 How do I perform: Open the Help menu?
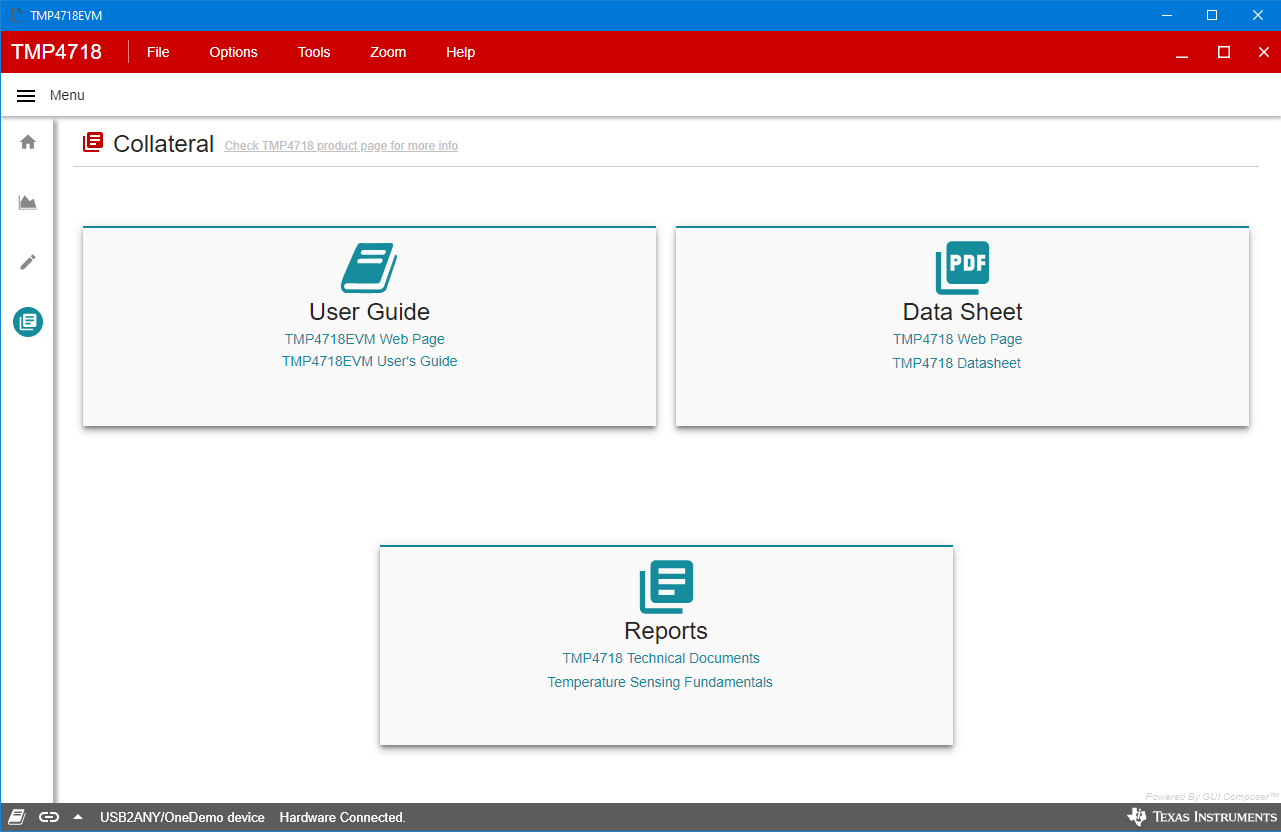(460, 52)
